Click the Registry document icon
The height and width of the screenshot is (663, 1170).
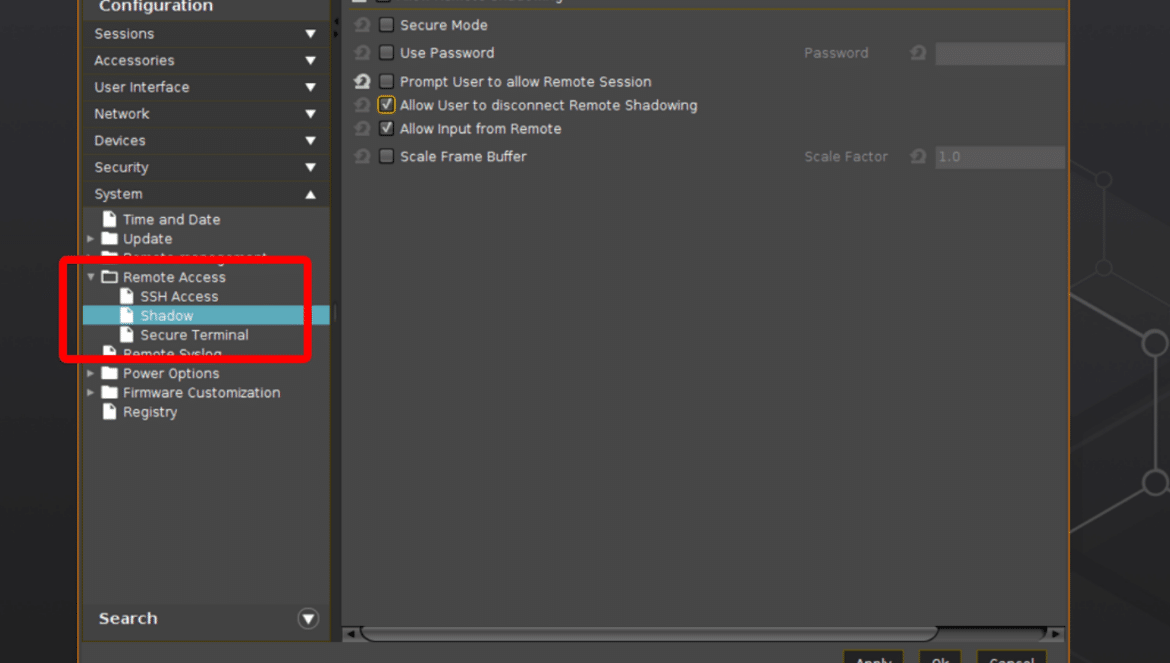tap(110, 412)
